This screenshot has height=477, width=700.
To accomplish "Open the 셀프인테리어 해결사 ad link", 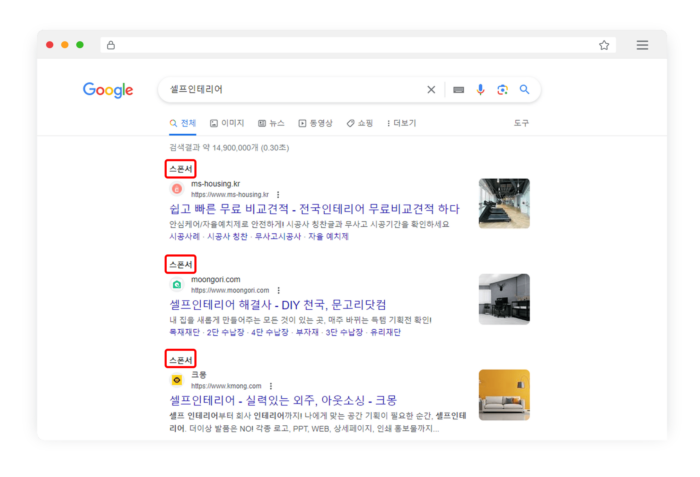I will [x=278, y=305].
